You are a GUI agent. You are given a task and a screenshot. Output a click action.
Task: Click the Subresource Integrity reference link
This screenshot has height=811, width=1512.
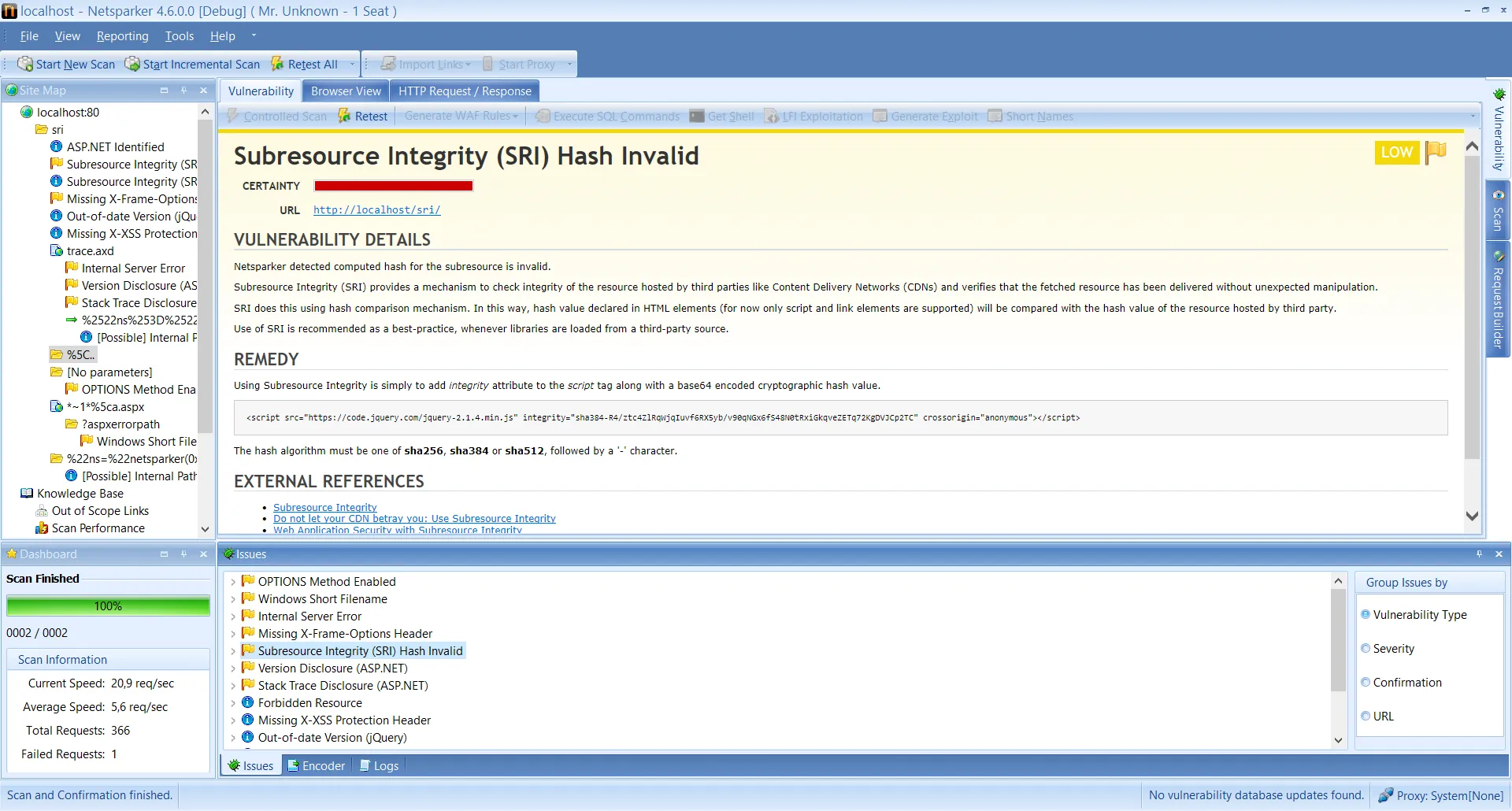coord(324,507)
